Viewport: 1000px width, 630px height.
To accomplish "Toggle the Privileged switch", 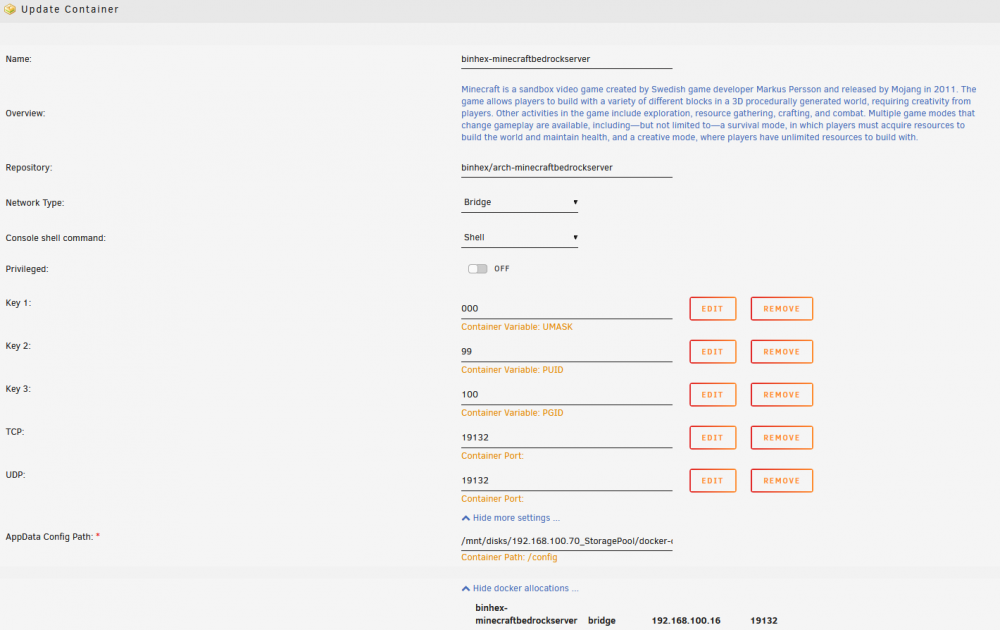I will [477, 268].
